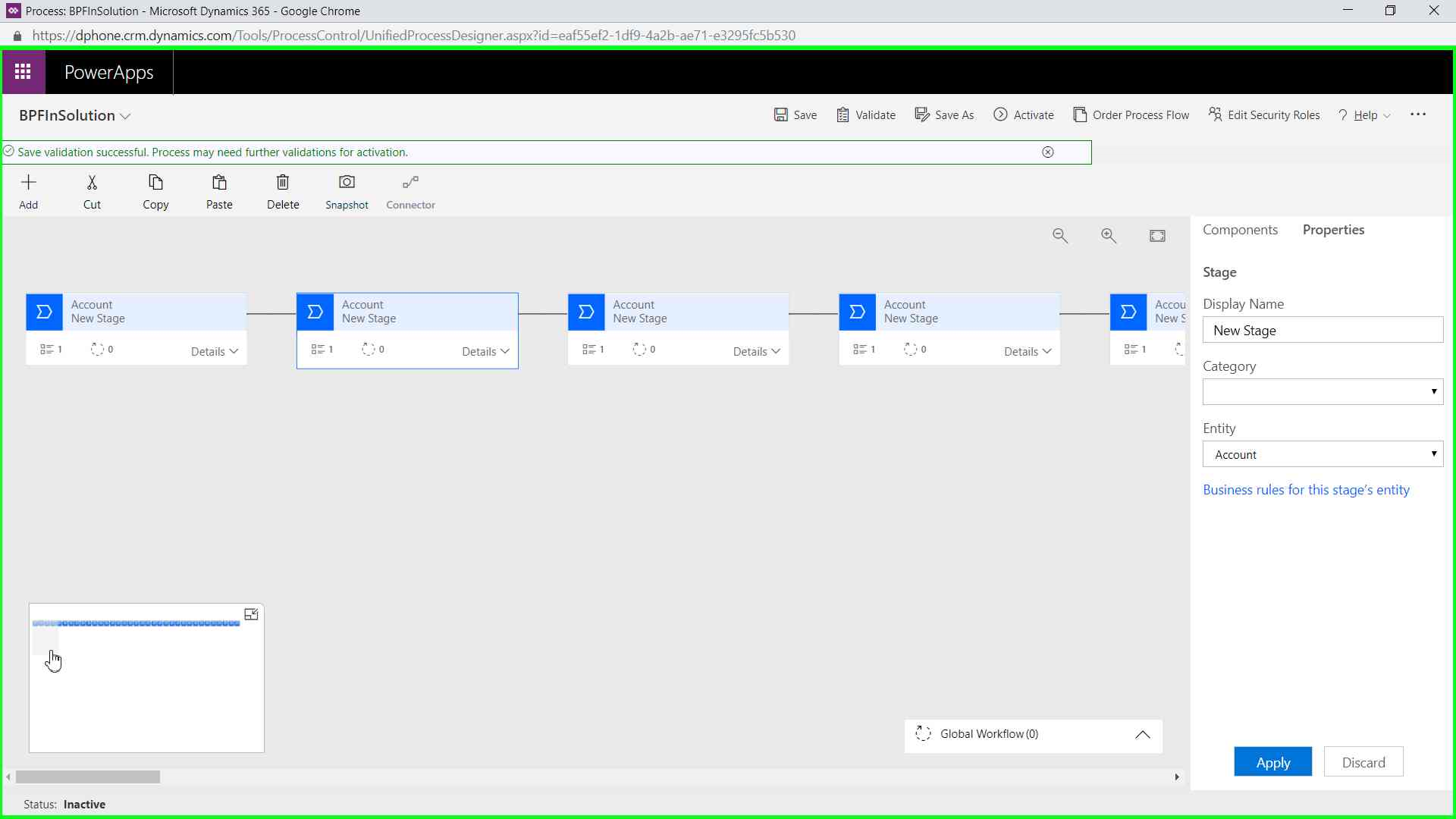The width and height of the screenshot is (1456, 819).
Task: Click the Snapshot camera icon
Action: (x=347, y=183)
